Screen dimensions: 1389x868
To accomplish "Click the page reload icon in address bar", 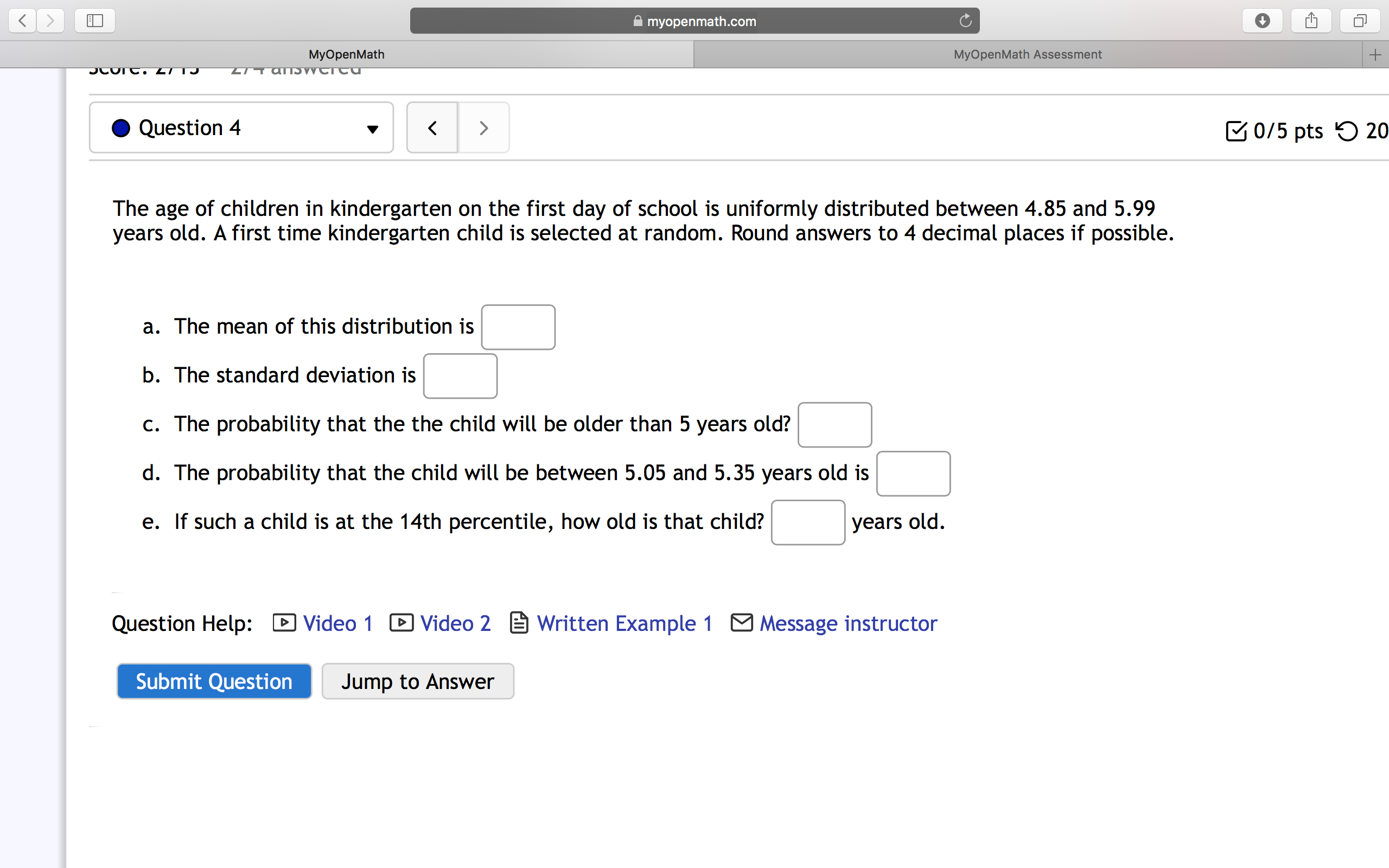I will [x=965, y=21].
